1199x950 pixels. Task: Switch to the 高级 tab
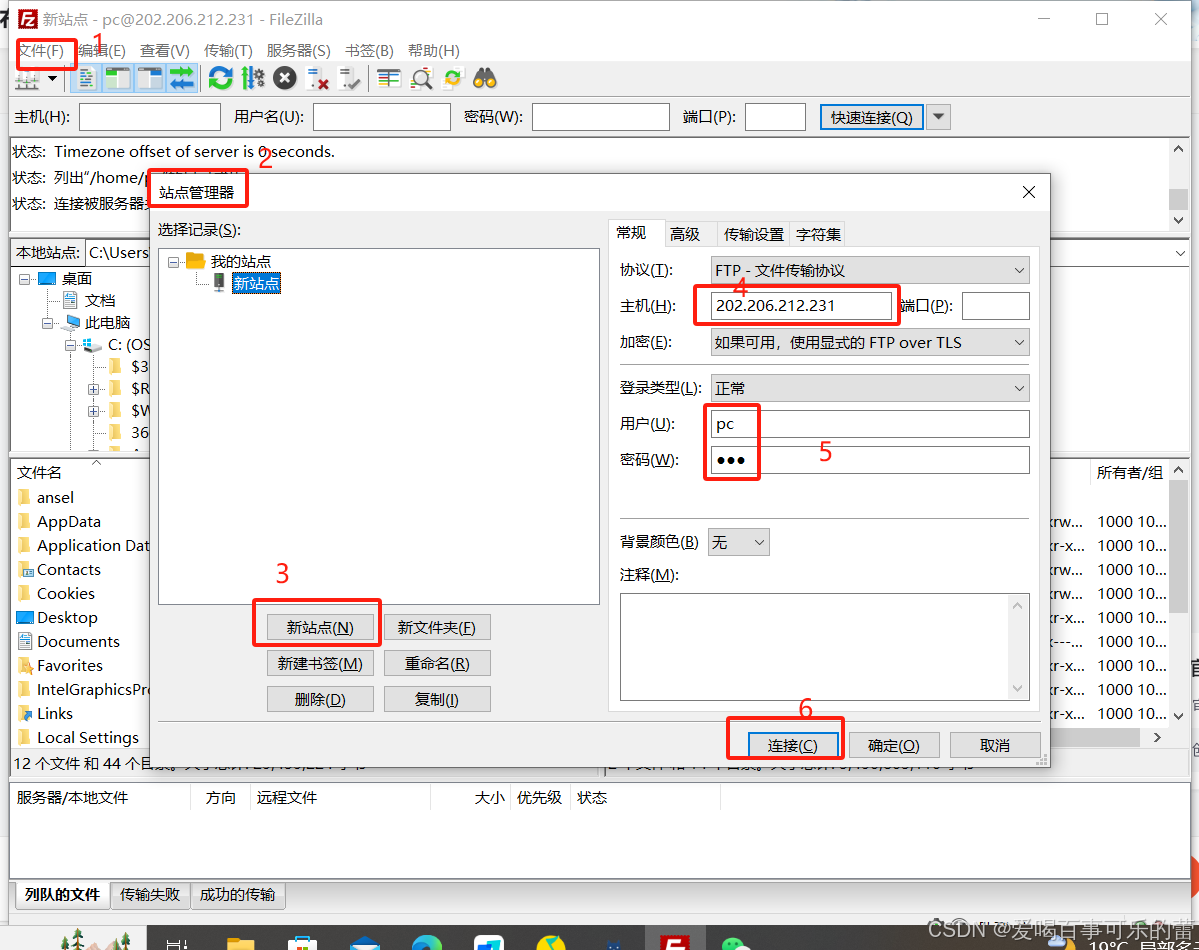(684, 234)
